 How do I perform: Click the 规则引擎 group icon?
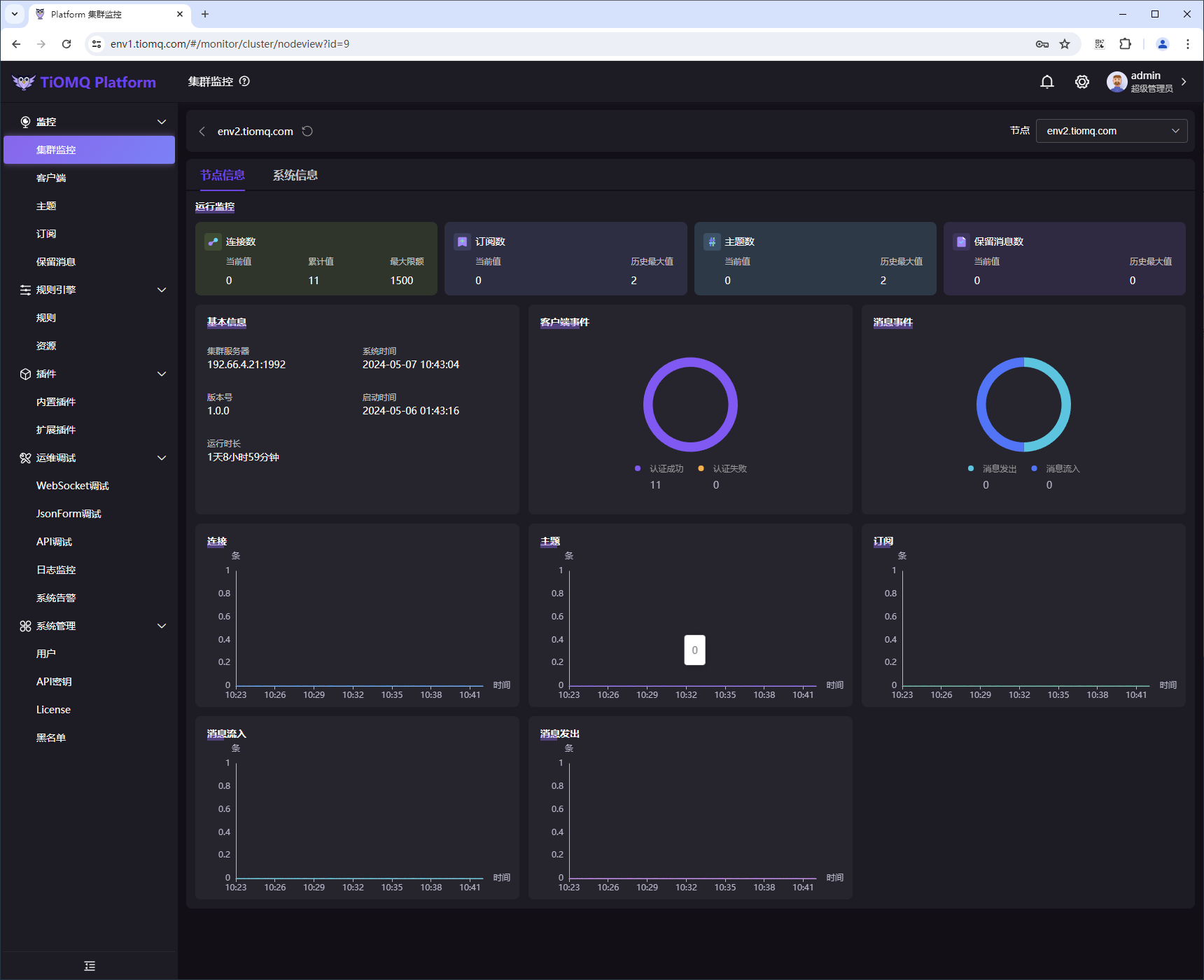click(x=25, y=290)
